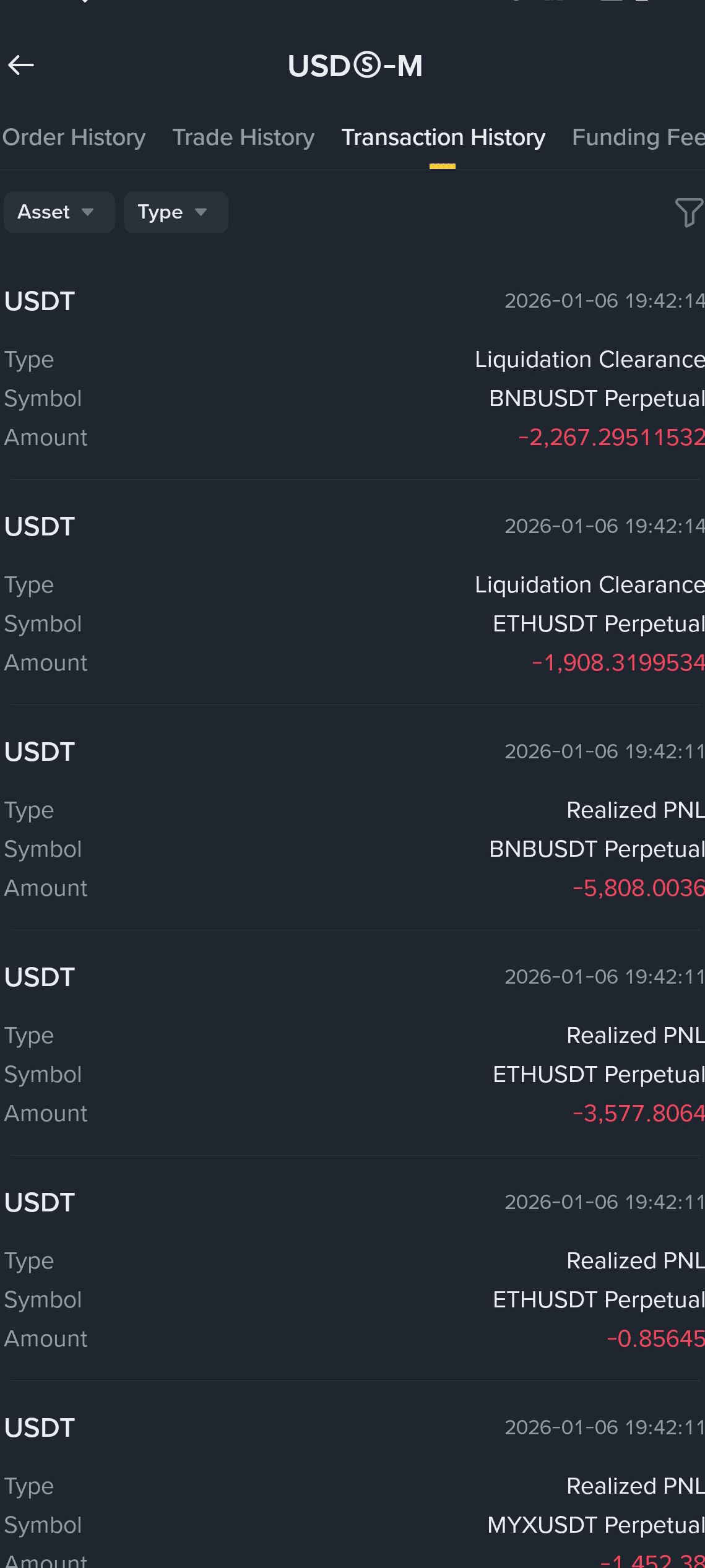Screen dimensions: 705x1568
Task: Open the Funding Fee tab
Action: (x=638, y=137)
